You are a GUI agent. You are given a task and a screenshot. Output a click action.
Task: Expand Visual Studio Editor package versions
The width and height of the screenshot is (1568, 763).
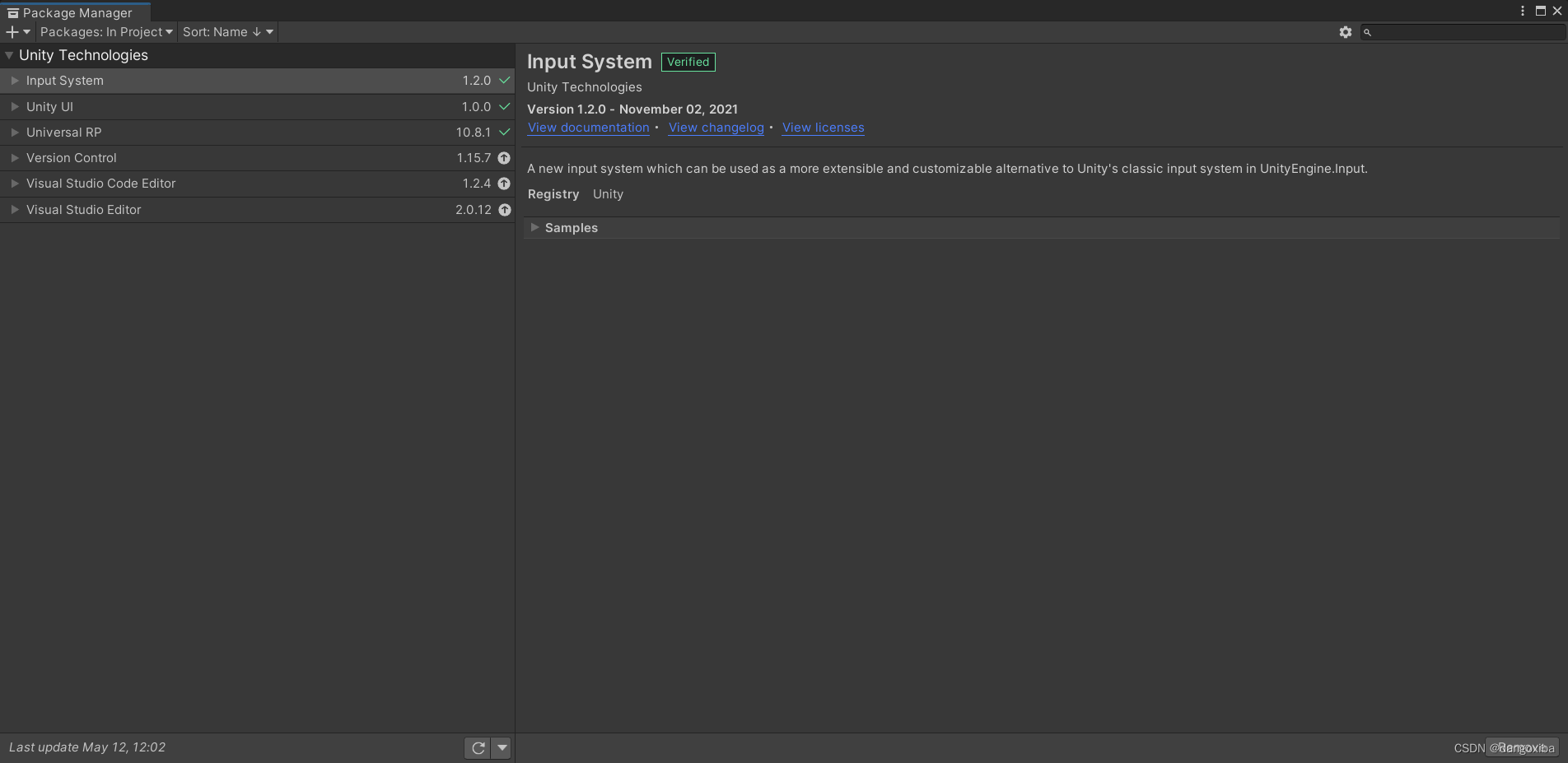15,210
